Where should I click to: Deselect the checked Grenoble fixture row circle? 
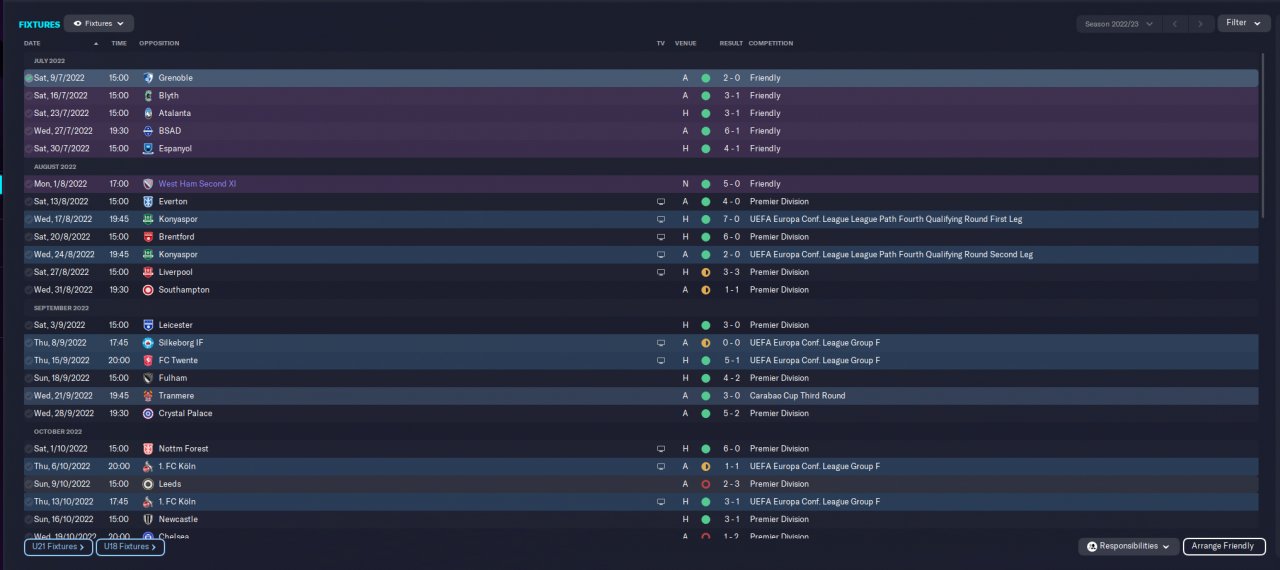pos(29,78)
